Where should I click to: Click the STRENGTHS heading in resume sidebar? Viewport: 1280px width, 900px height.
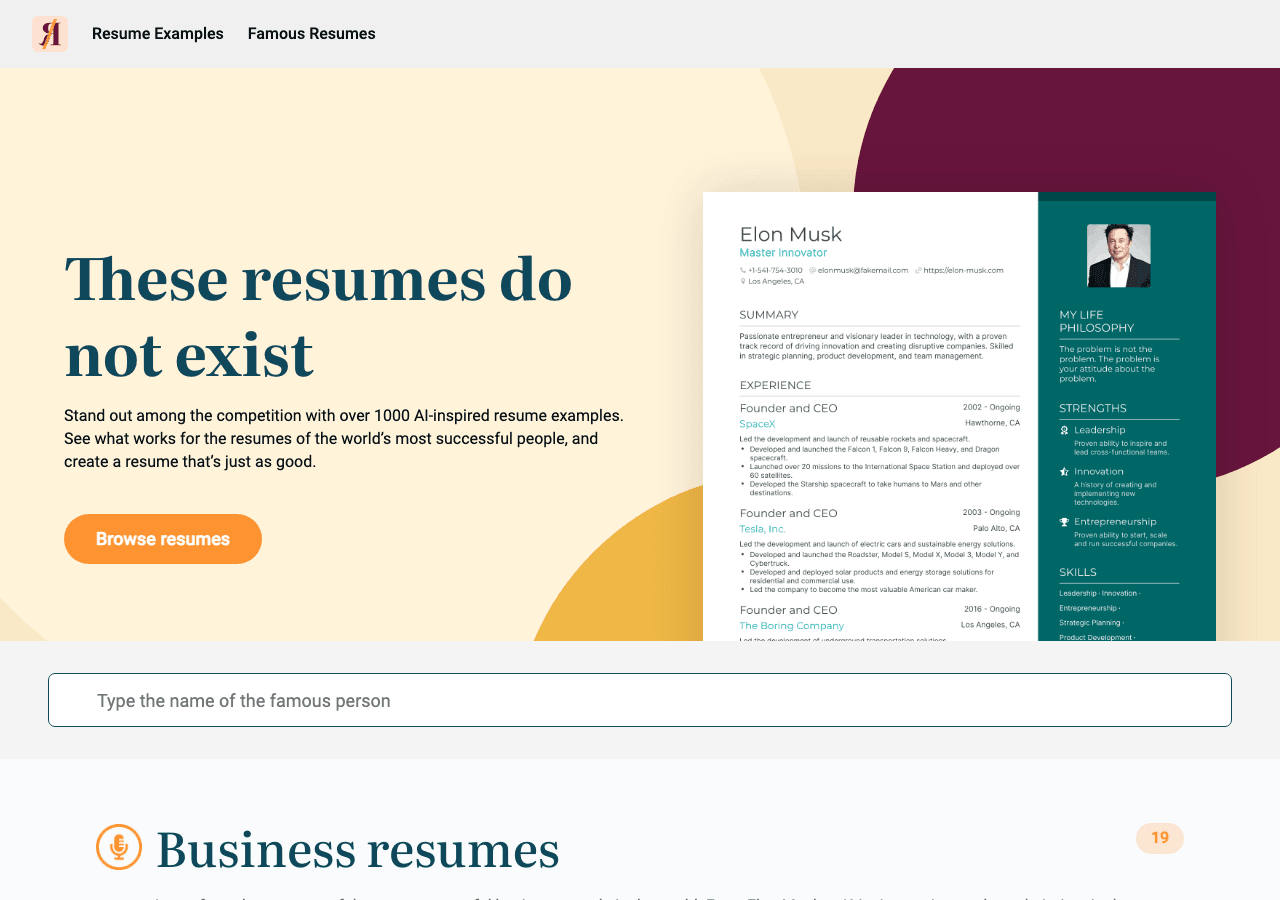coord(1093,408)
